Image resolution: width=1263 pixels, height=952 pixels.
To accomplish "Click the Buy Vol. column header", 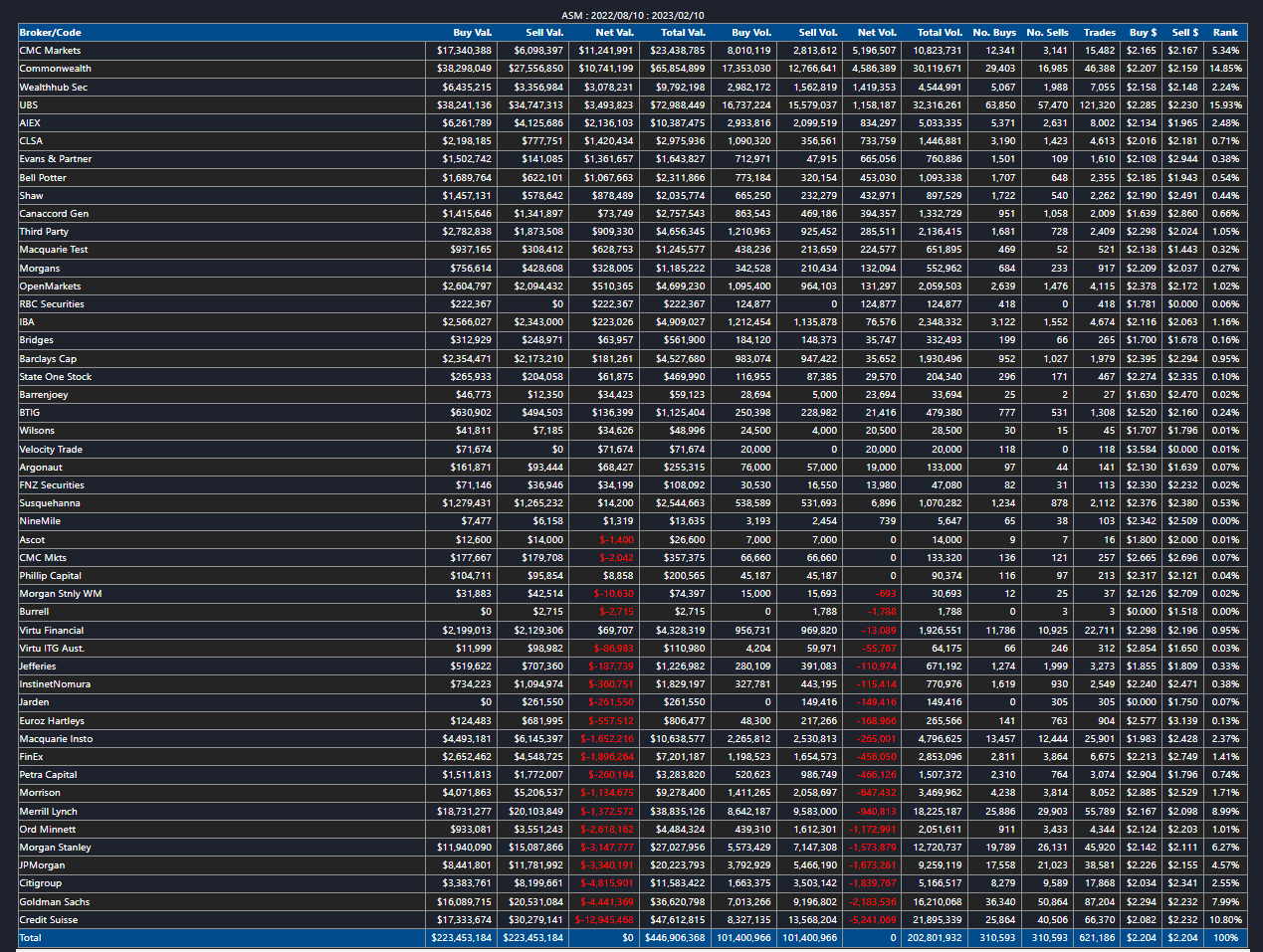I will [751, 33].
